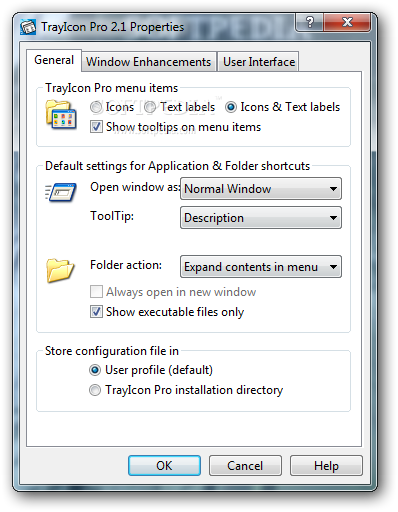The width and height of the screenshot is (398, 512).
Task: Expand the ToolTip Description dropdown
Action: click(261, 218)
